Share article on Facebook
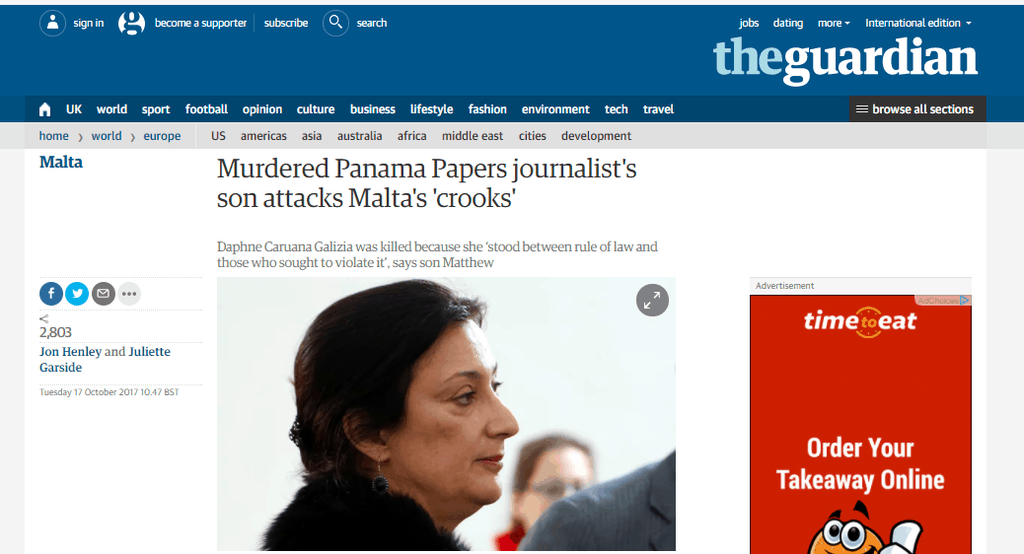The height and width of the screenshot is (554, 1024). [52, 294]
